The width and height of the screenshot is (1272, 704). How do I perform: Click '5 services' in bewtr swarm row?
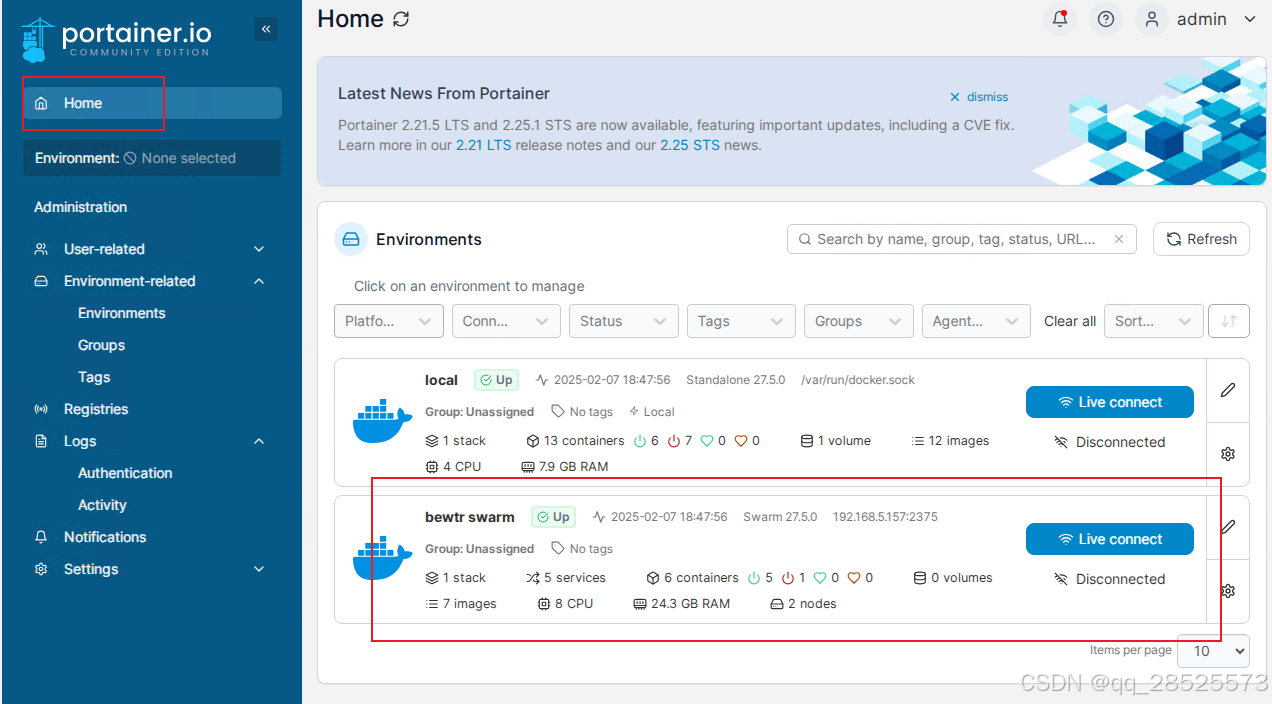click(566, 577)
